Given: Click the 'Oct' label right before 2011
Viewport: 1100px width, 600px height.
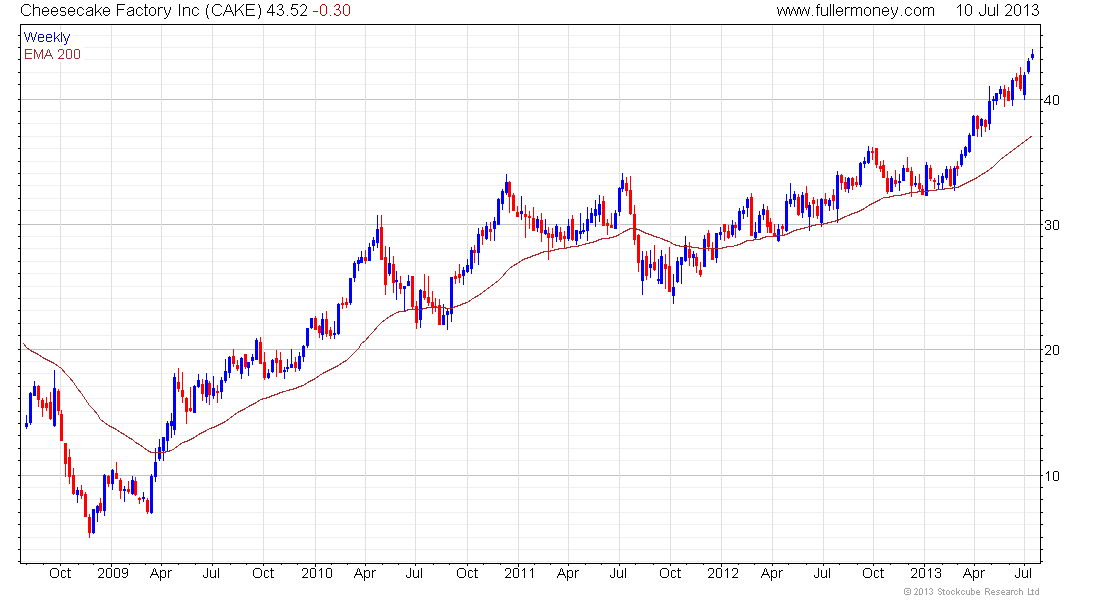Looking at the screenshot, I should point(467,573).
